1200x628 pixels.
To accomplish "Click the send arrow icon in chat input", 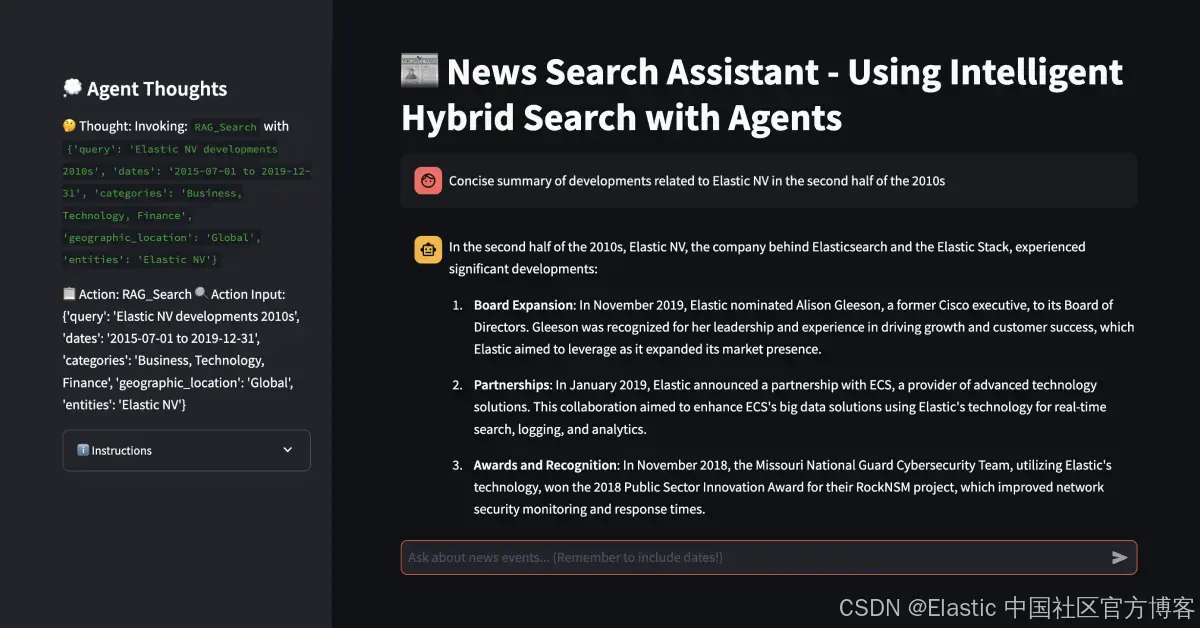I will coord(1119,558).
